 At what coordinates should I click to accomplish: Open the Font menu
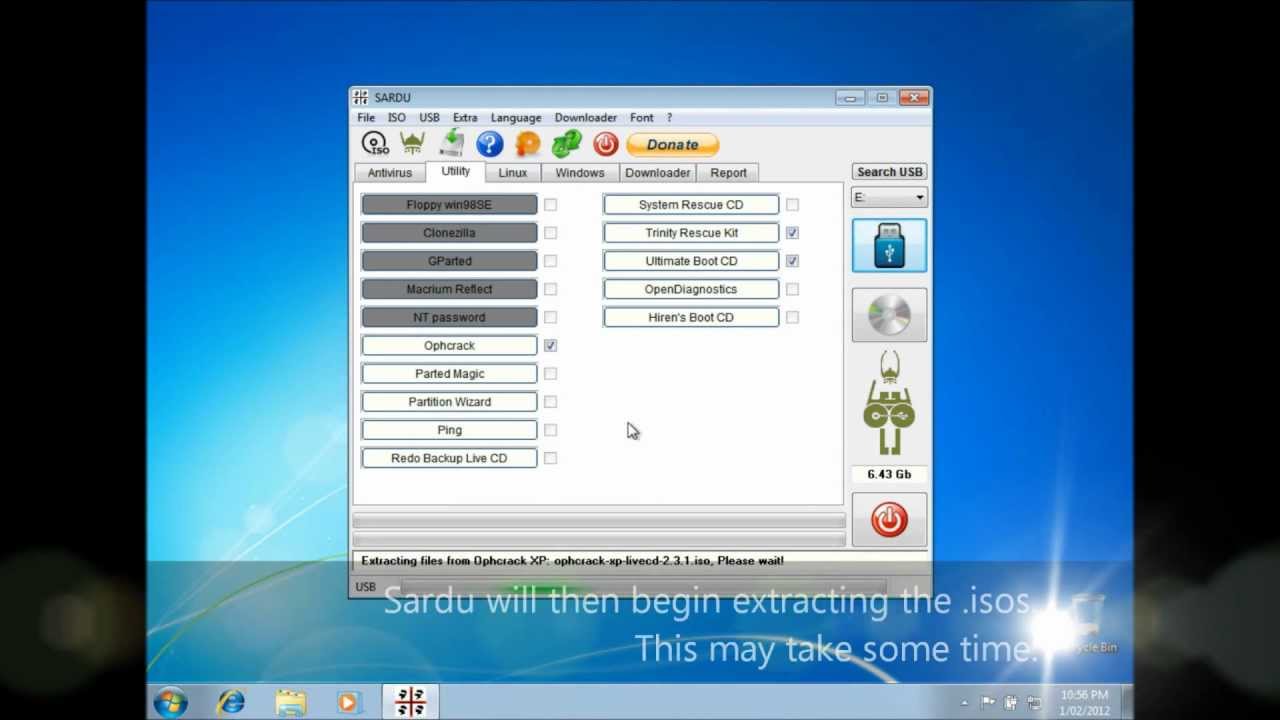(642, 117)
